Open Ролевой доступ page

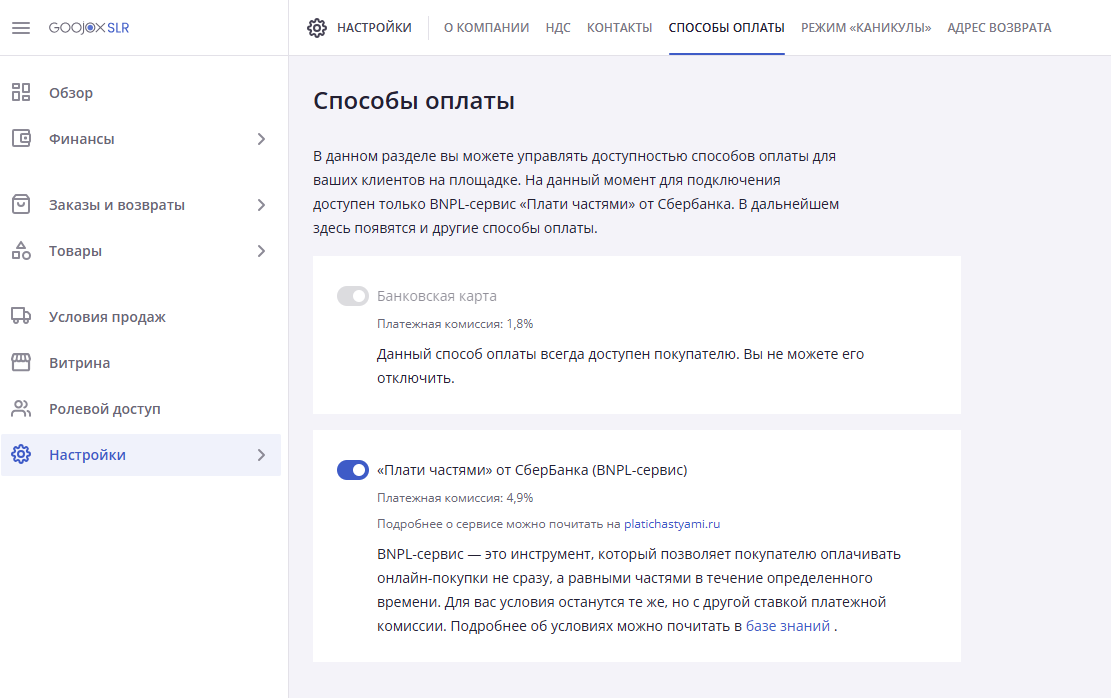[x=105, y=409]
